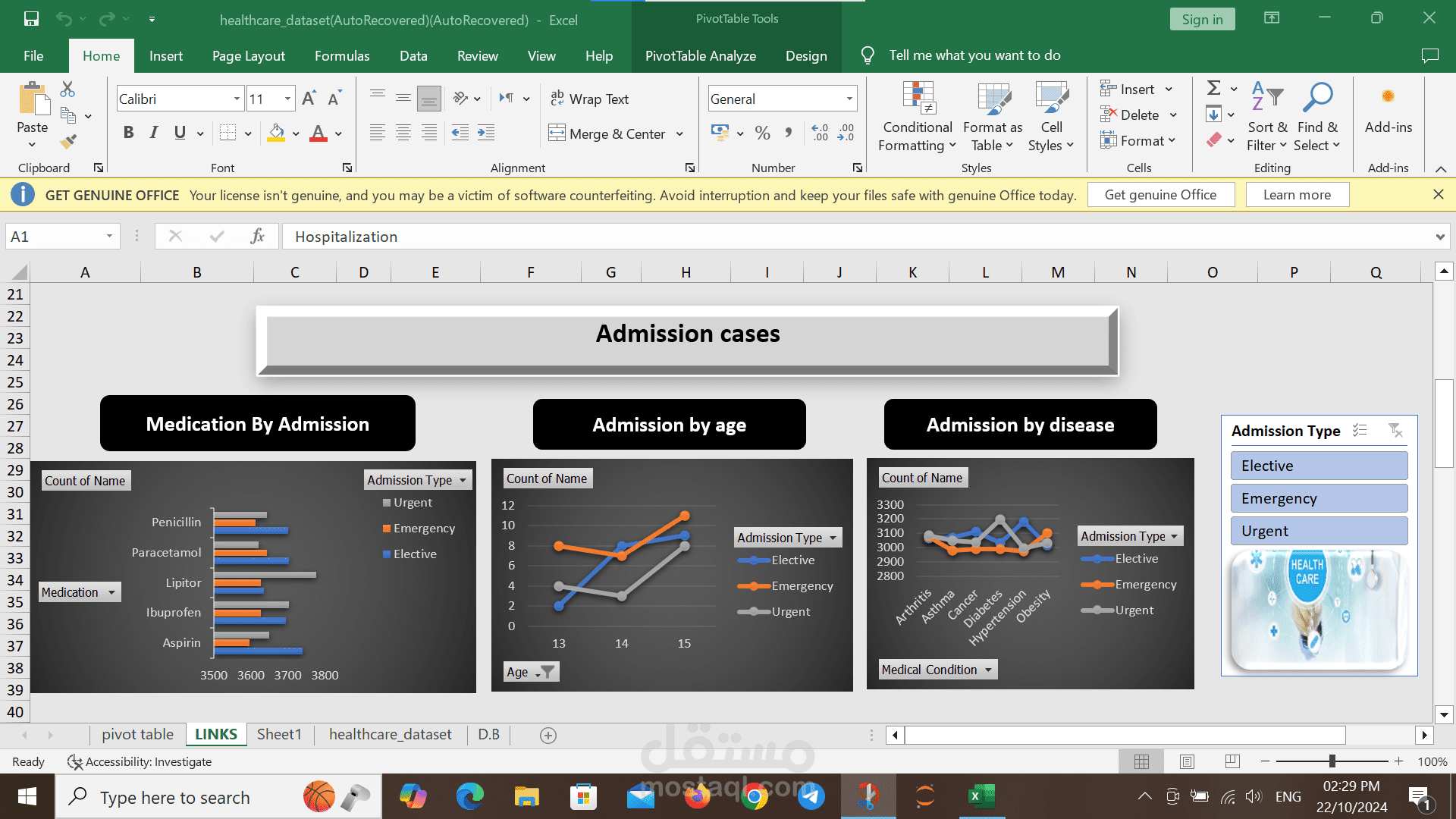Open the General number format dropdown
The height and width of the screenshot is (819, 1456).
849,99
